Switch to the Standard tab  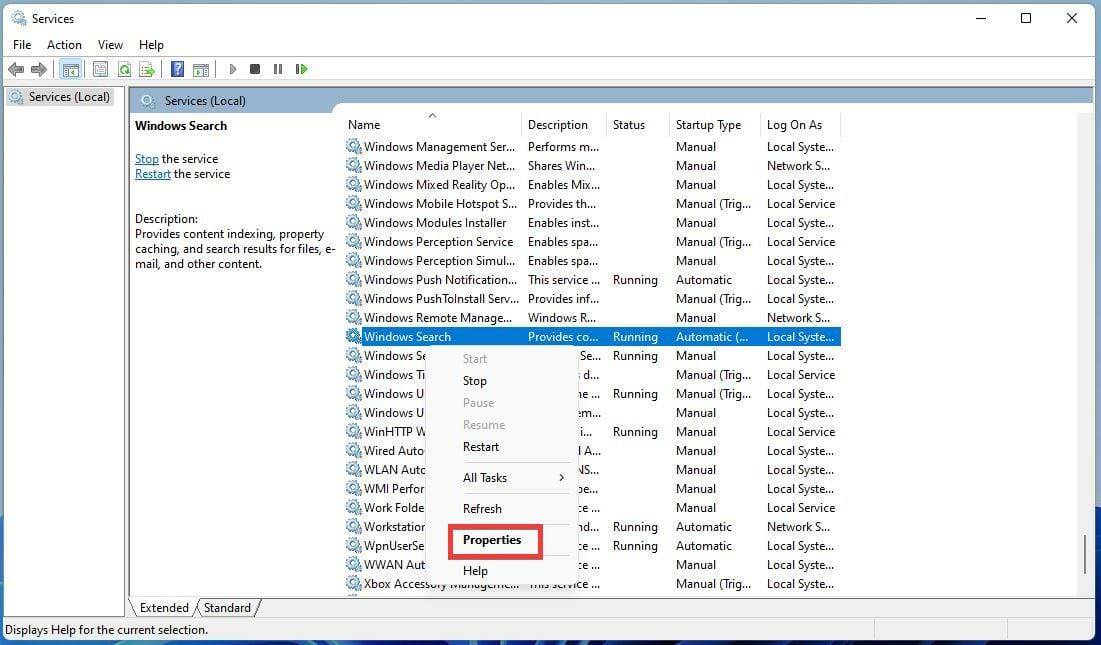pos(228,607)
